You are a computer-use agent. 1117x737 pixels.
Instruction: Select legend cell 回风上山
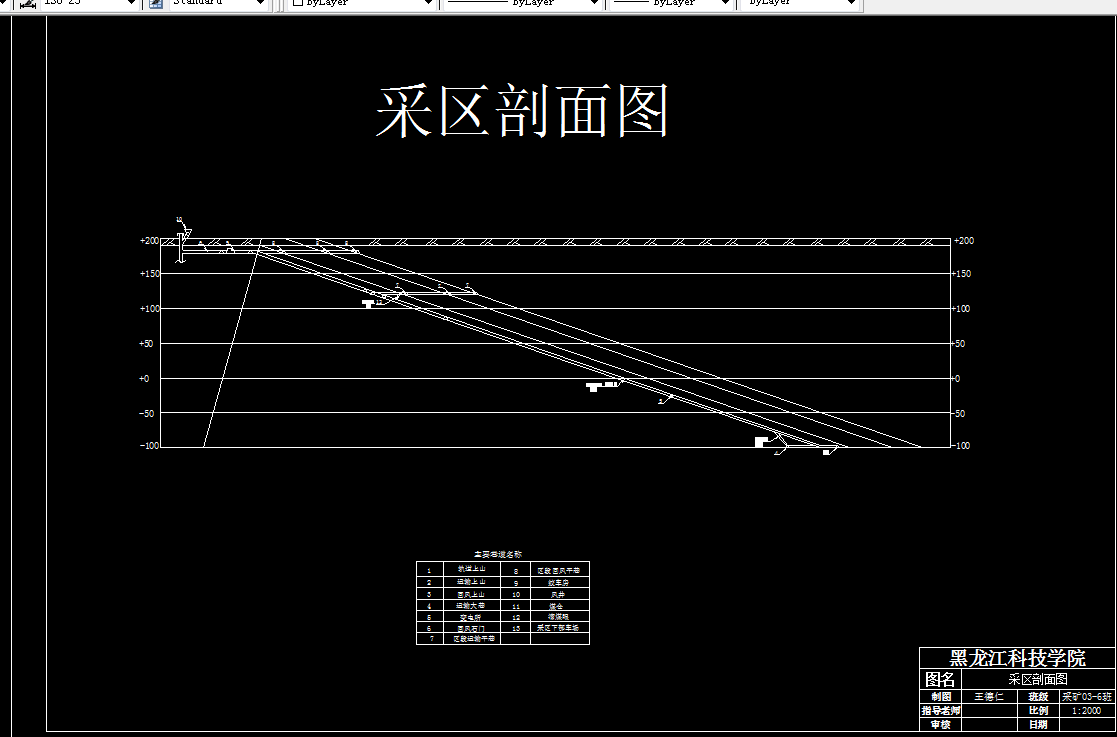[471, 594]
